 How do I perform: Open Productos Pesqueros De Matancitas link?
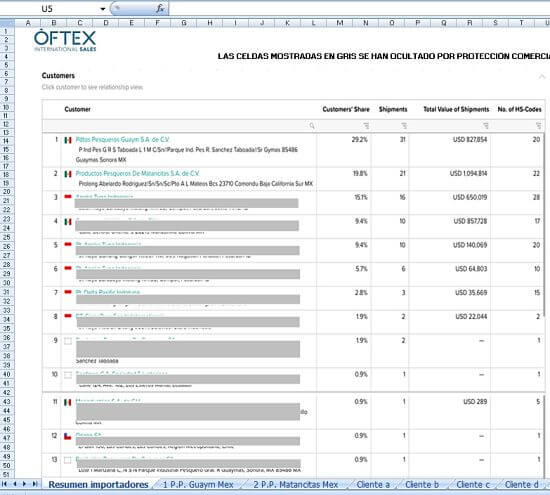click(x=138, y=173)
